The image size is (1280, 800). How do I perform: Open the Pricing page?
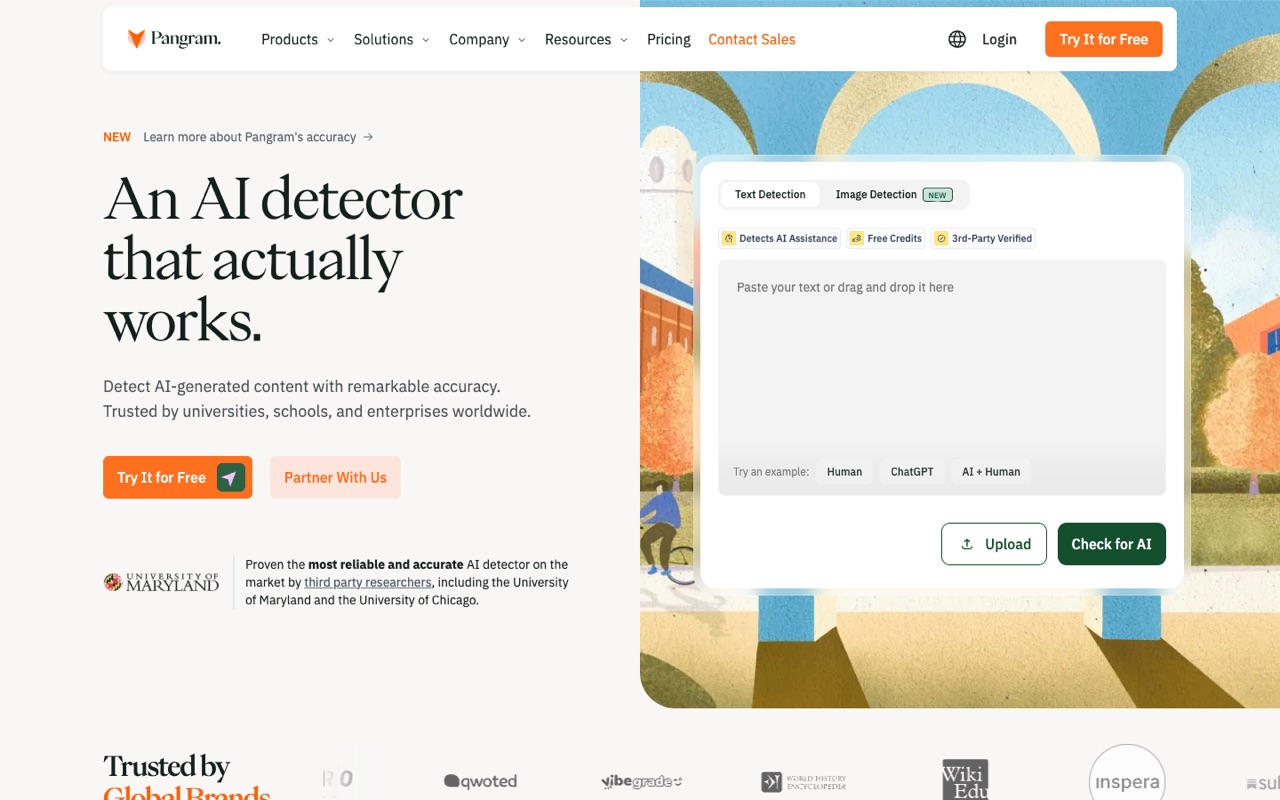pos(669,39)
